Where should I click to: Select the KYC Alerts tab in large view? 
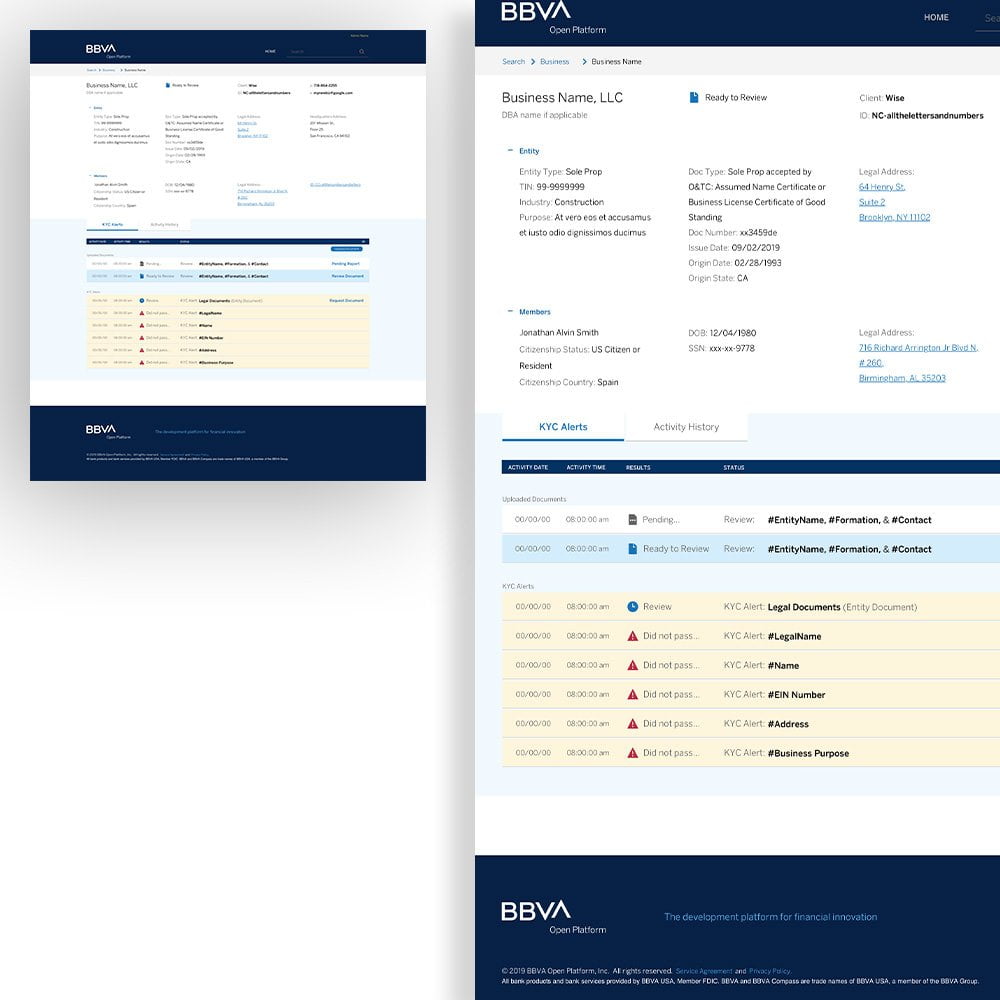(563, 427)
